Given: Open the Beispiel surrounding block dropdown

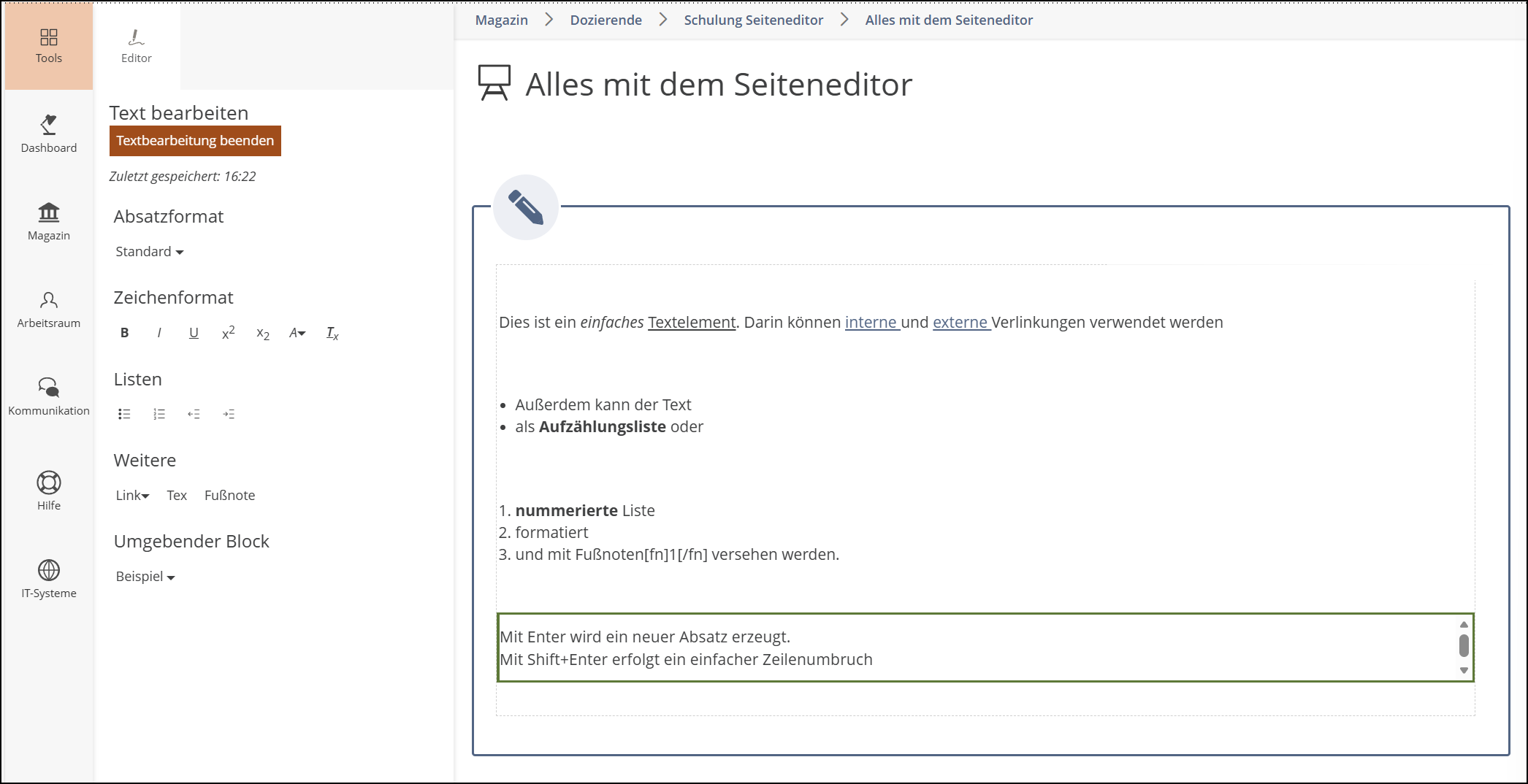Looking at the screenshot, I should [145, 577].
